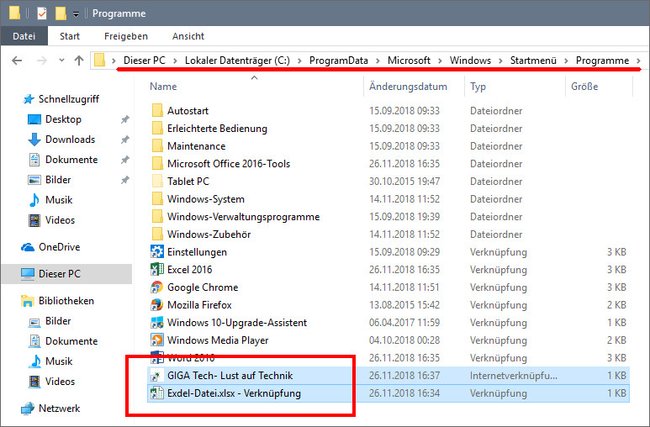Click the properties icon in title bar
Screen dimensions: 650x427
(42, 13)
